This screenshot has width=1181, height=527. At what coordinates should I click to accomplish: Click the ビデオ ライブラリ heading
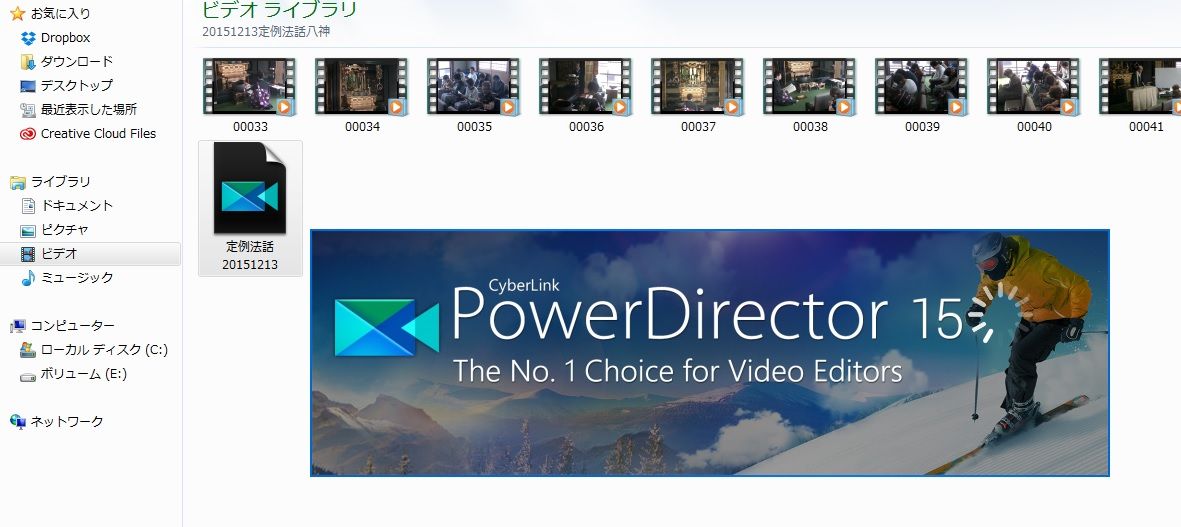pyautogui.click(x=279, y=10)
